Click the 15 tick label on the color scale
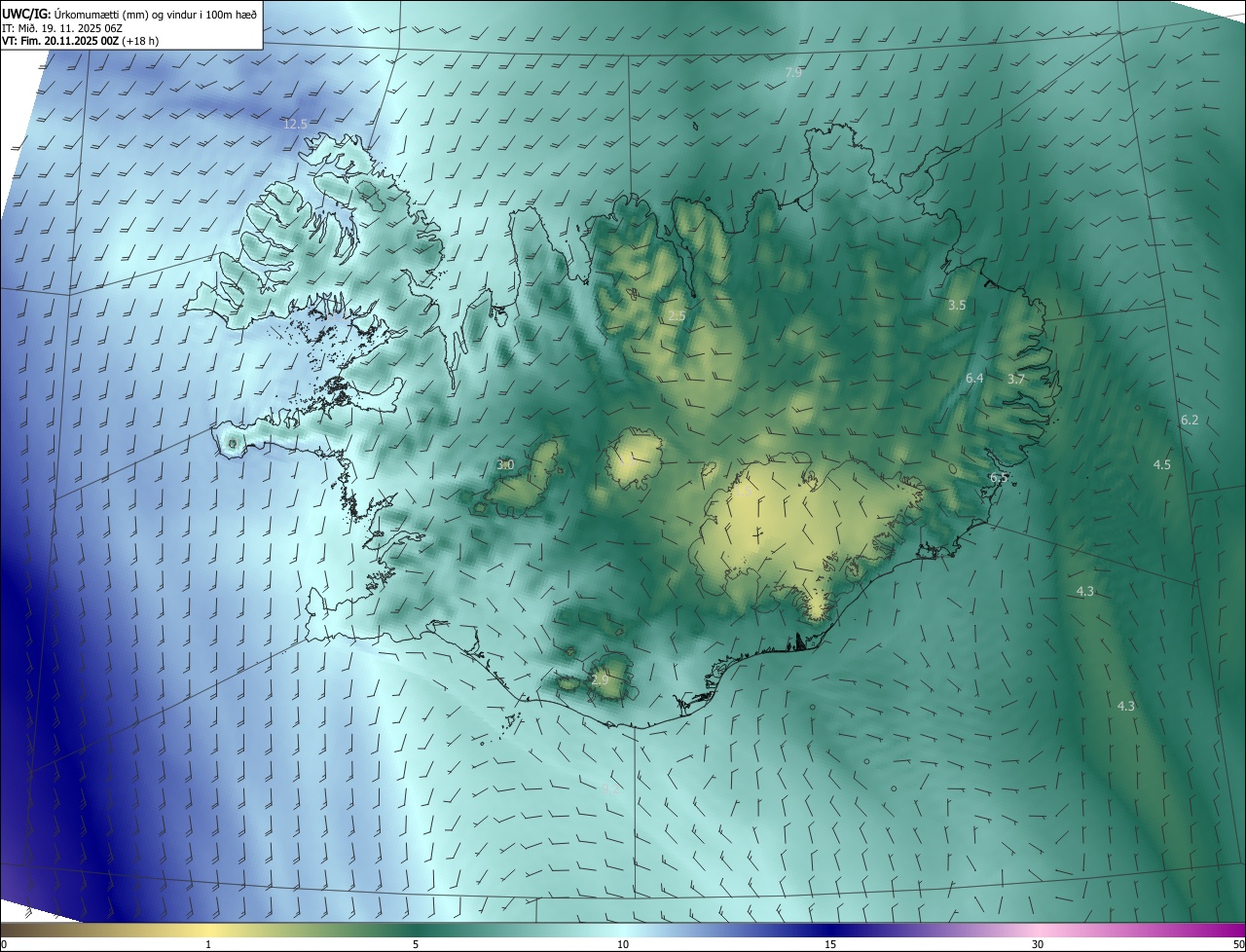Screen dimensions: 1246x952 click(x=830, y=944)
